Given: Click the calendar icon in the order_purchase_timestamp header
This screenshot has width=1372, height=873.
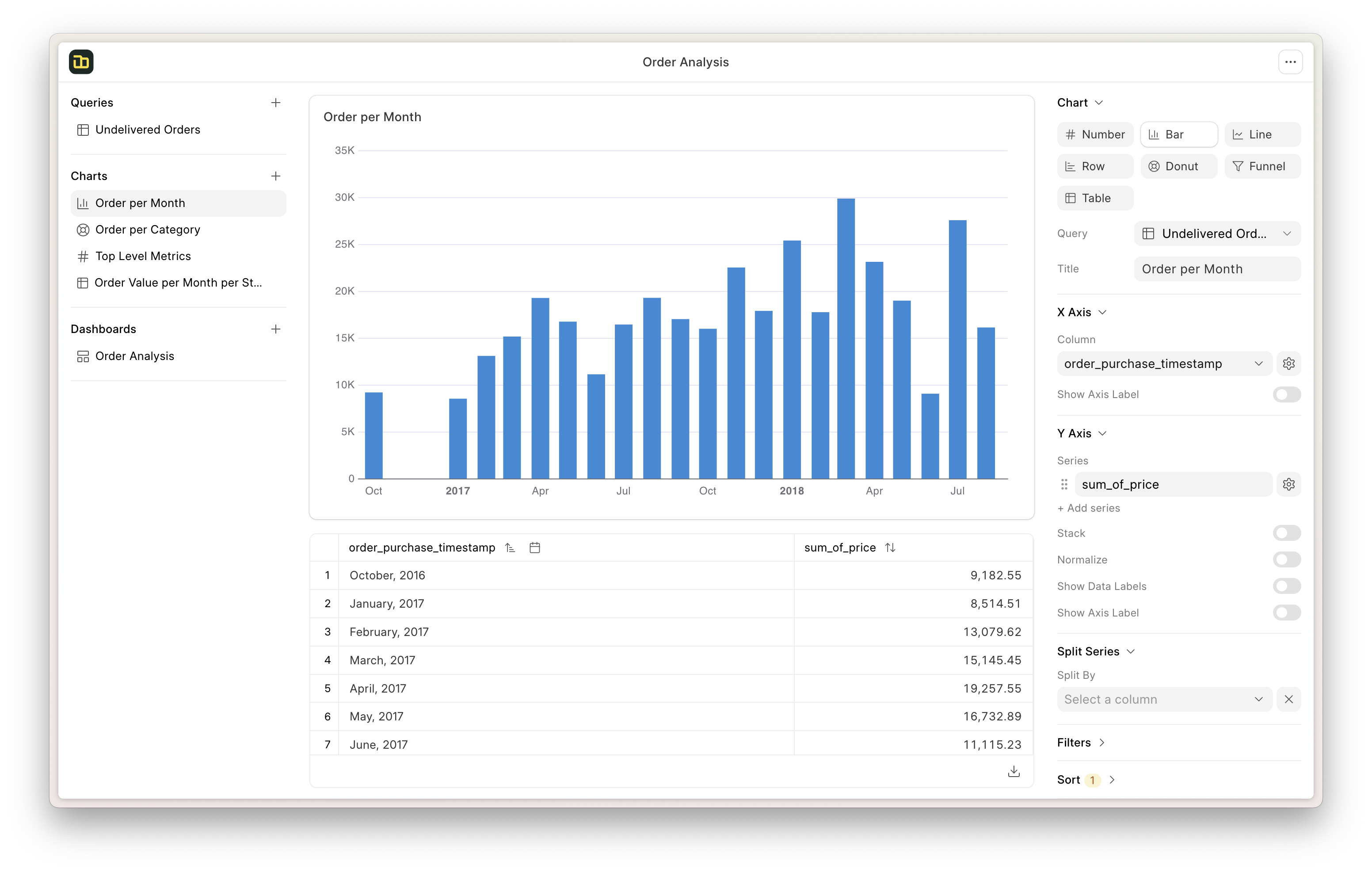Looking at the screenshot, I should (x=534, y=548).
